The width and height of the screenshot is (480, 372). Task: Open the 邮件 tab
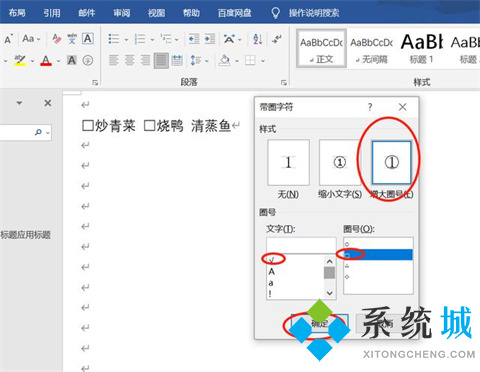[87, 13]
